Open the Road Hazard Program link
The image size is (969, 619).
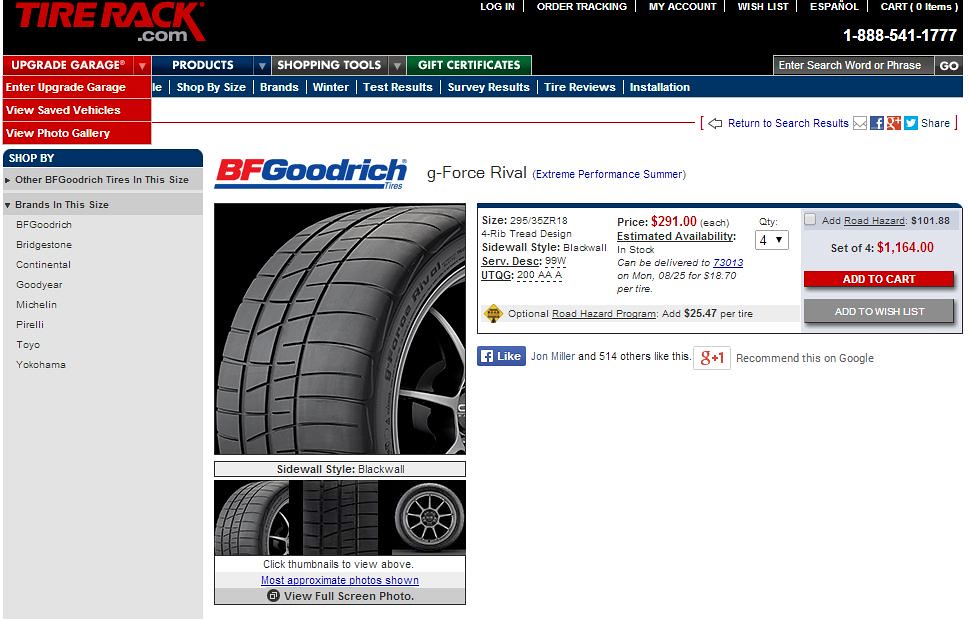click(x=604, y=313)
